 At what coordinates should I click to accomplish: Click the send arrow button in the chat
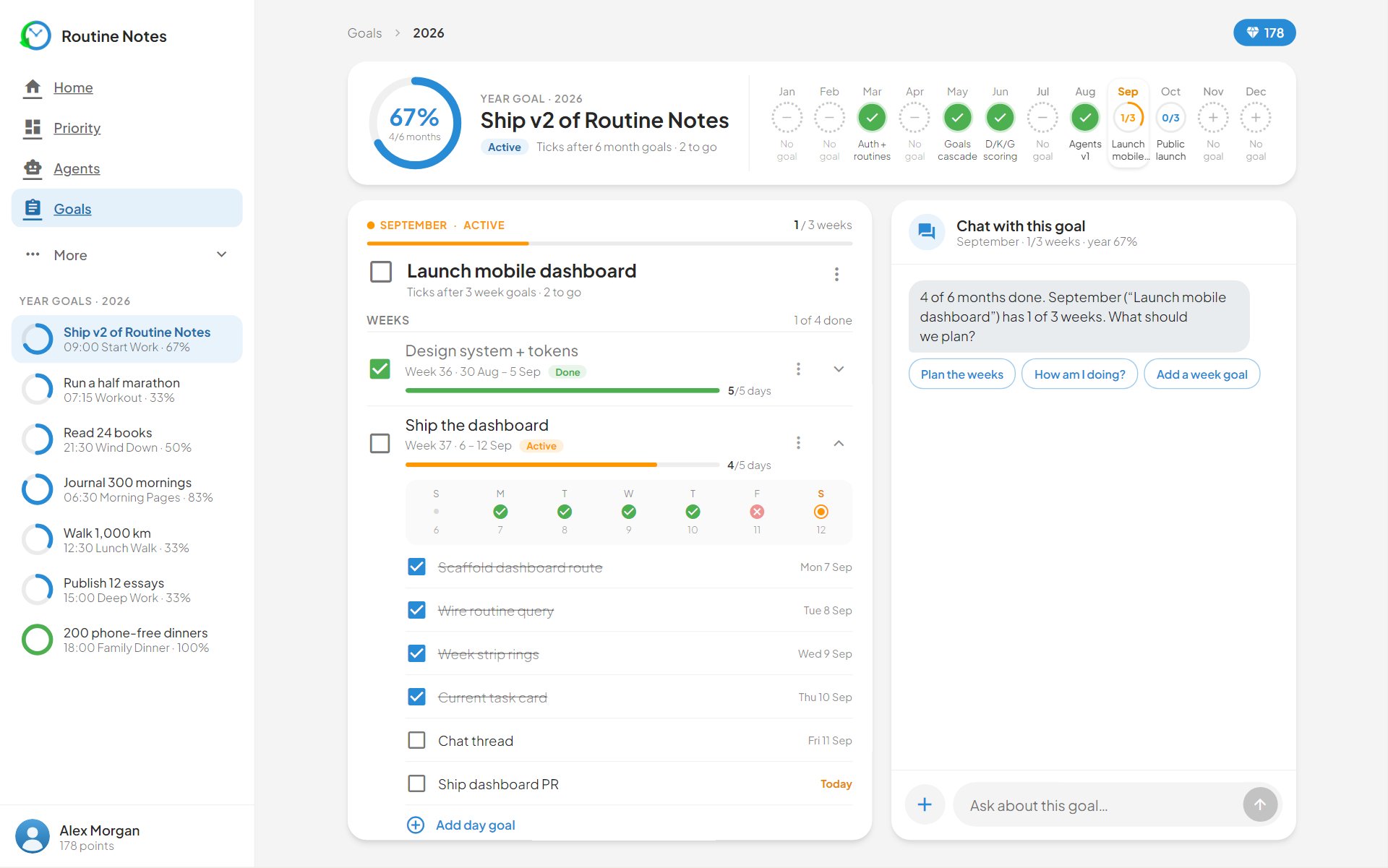1260,804
